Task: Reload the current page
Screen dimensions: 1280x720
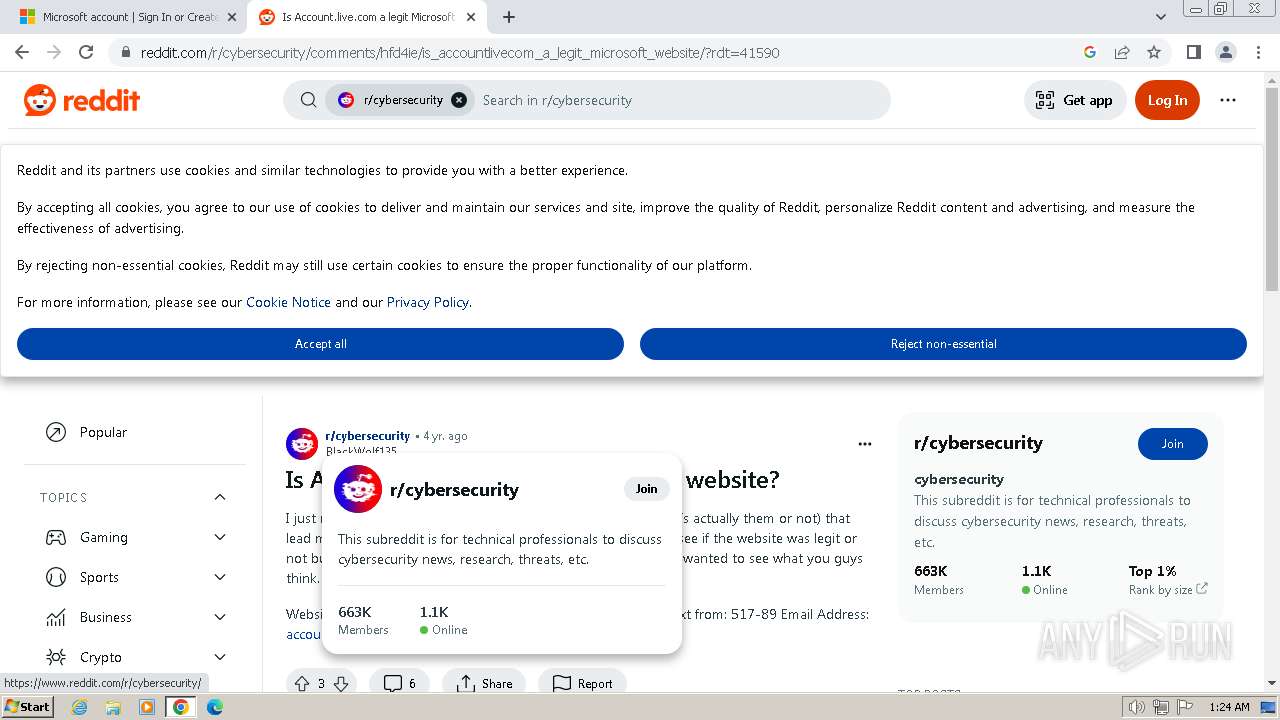Action: pyautogui.click(x=86, y=52)
